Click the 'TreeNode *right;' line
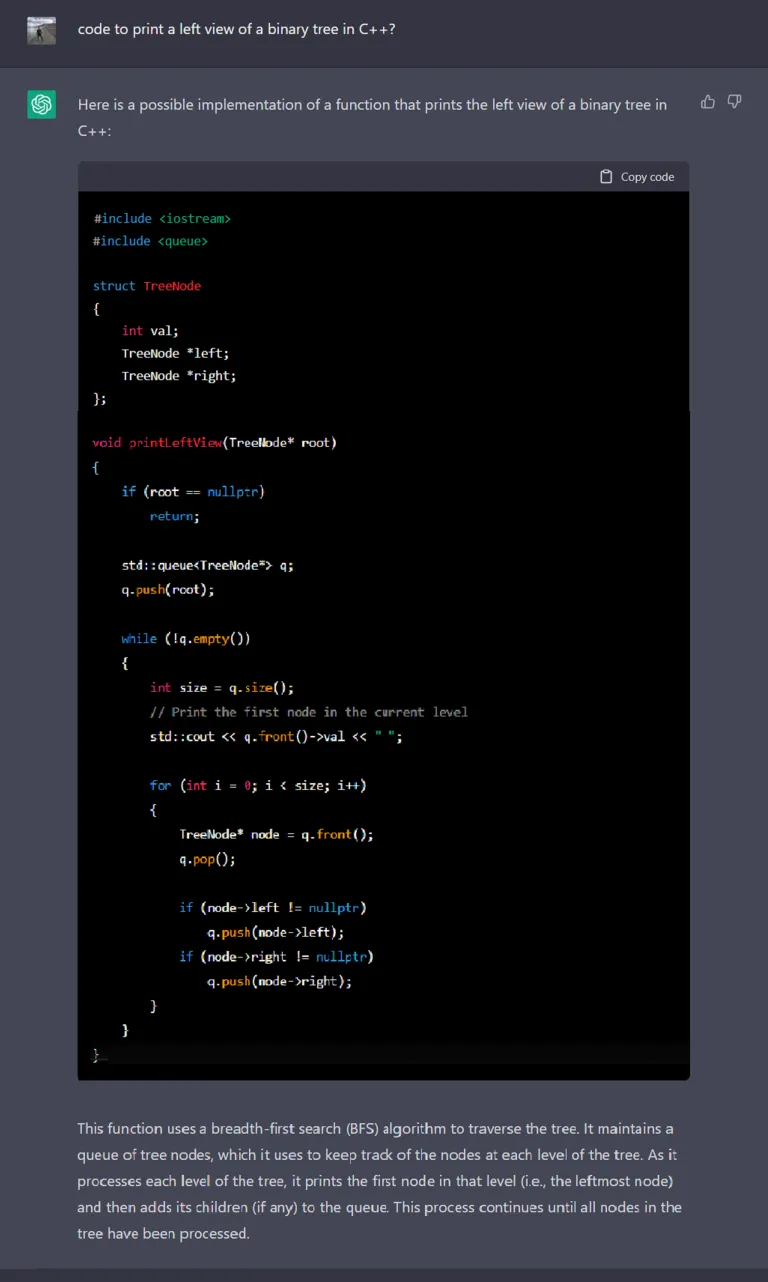The image size is (768, 1282). (x=179, y=376)
